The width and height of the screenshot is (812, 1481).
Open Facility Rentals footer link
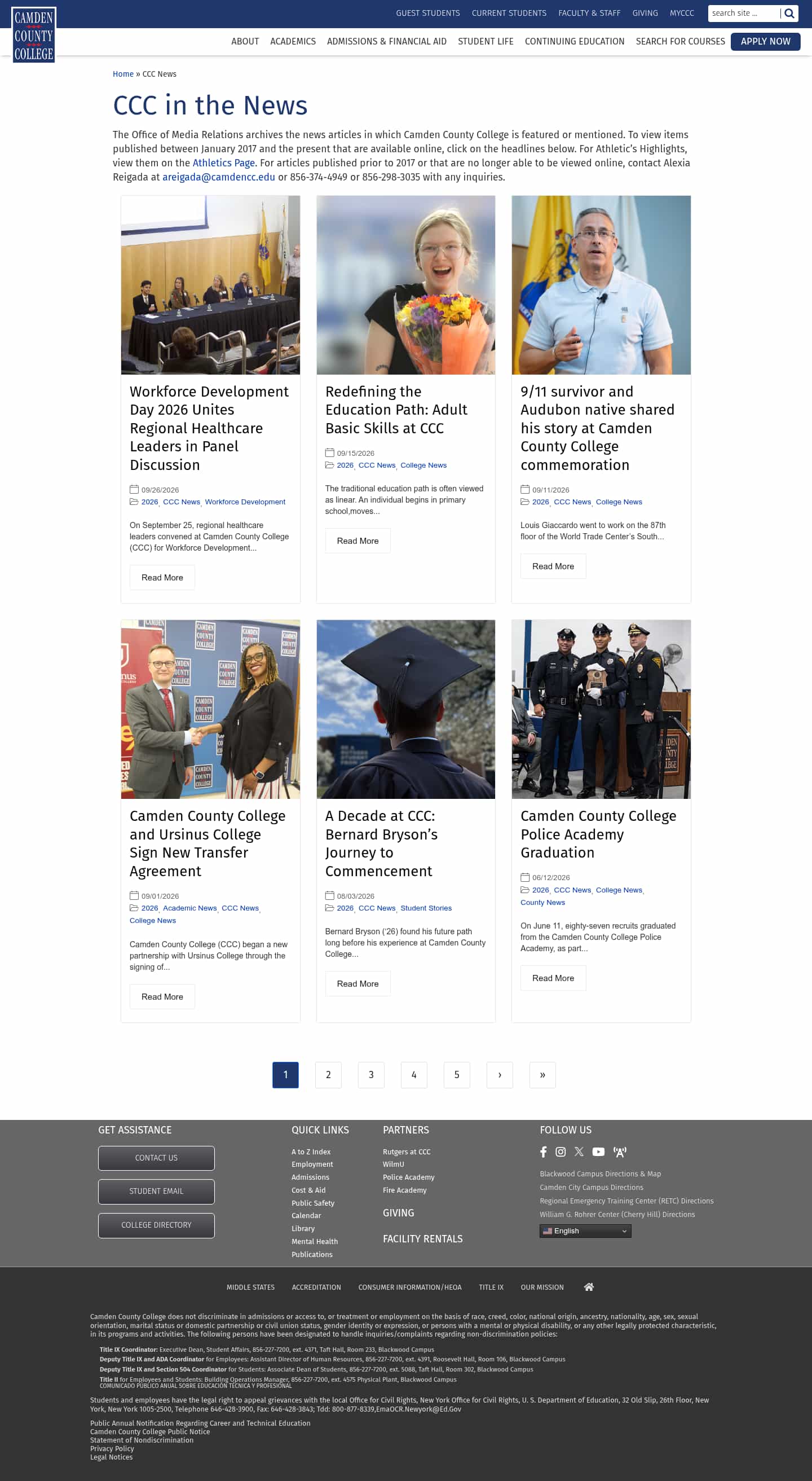coord(422,1238)
